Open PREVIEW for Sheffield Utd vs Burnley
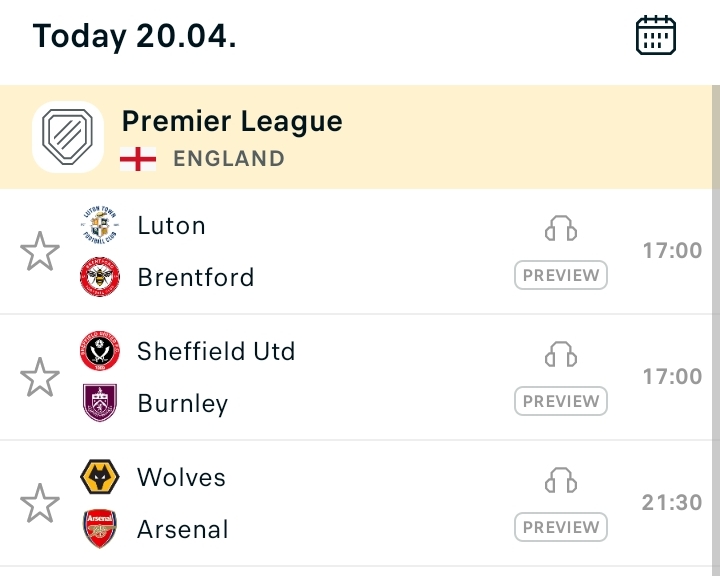720x576 pixels. 561,401
